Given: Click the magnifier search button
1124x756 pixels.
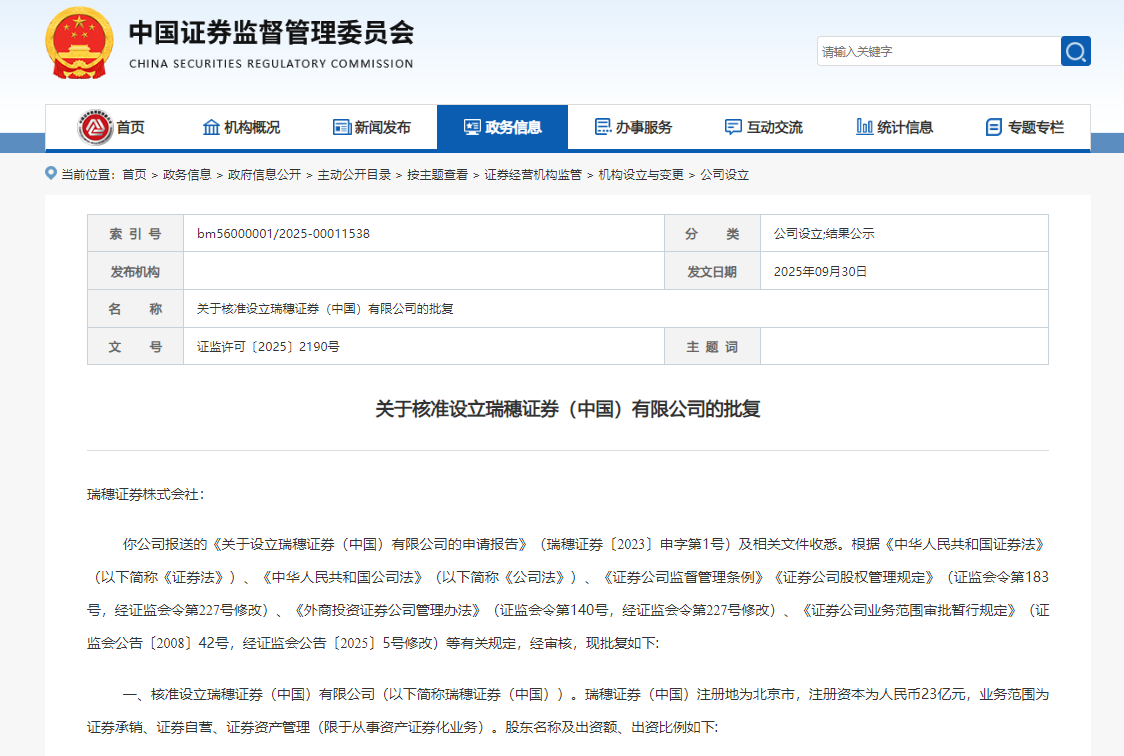Looking at the screenshot, I should [x=1076, y=51].
